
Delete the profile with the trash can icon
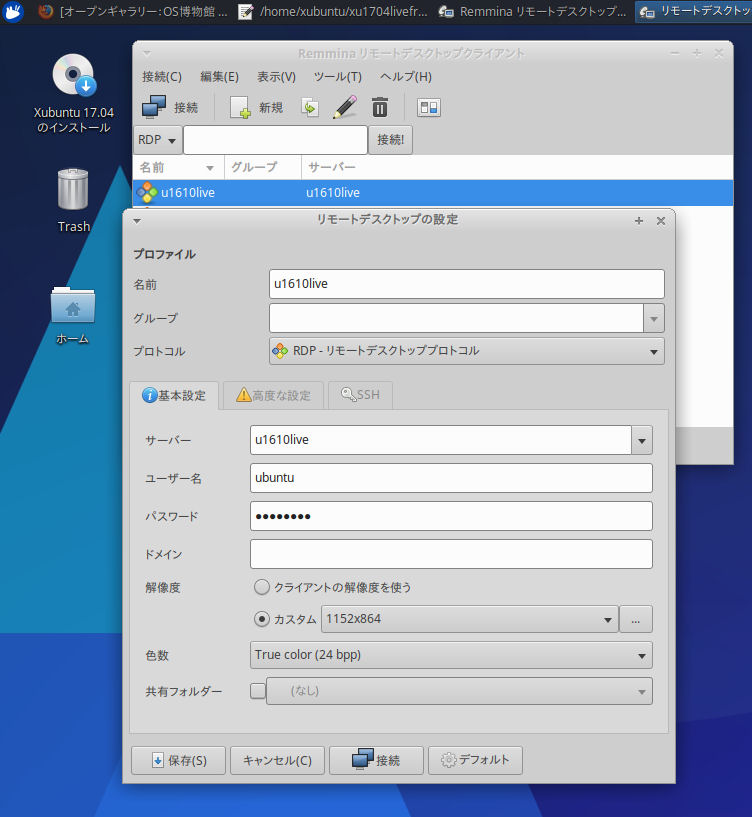[x=380, y=107]
